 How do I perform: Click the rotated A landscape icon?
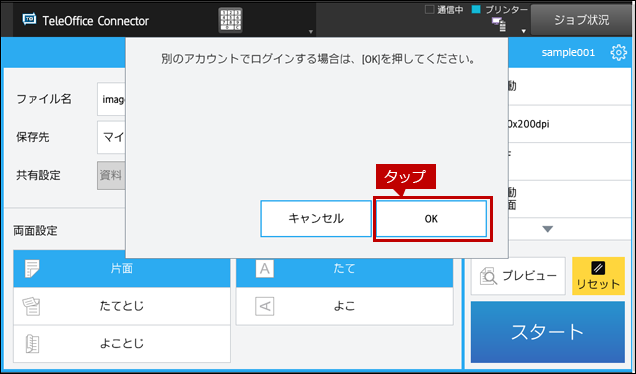264,306
